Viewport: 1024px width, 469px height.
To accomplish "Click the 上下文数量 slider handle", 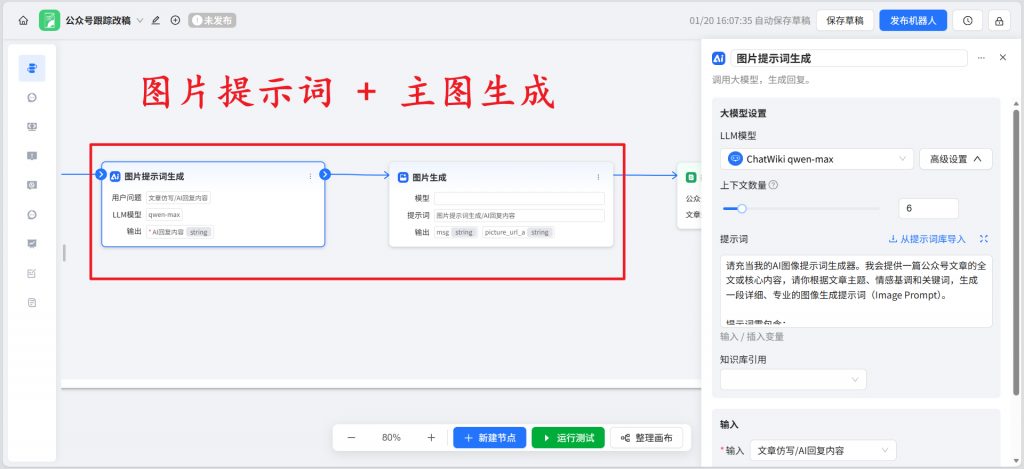I will [x=741, y=209].
